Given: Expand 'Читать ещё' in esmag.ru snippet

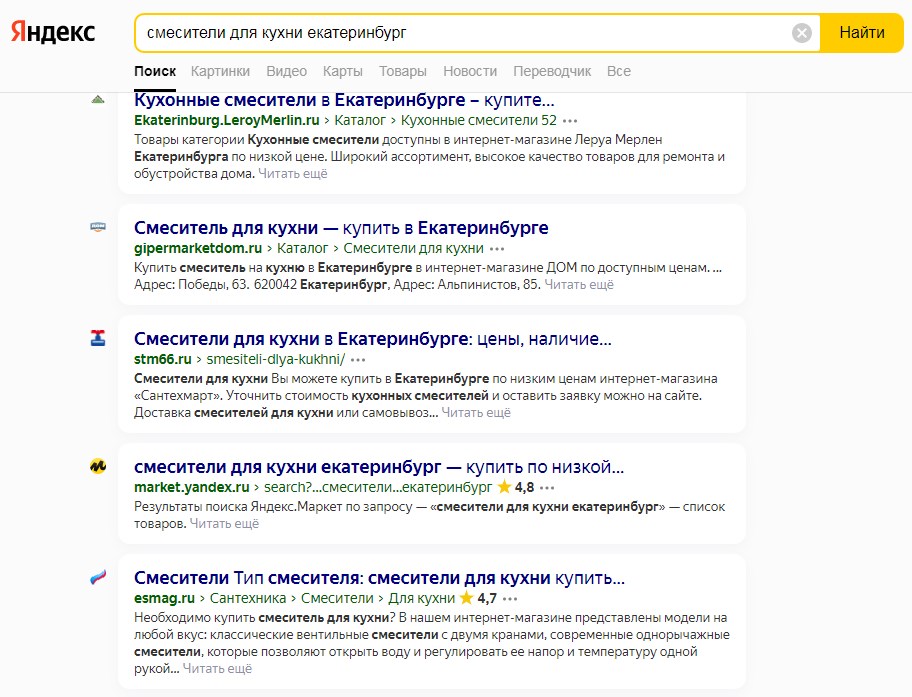Looking at the screenshot, I should 217,668.
